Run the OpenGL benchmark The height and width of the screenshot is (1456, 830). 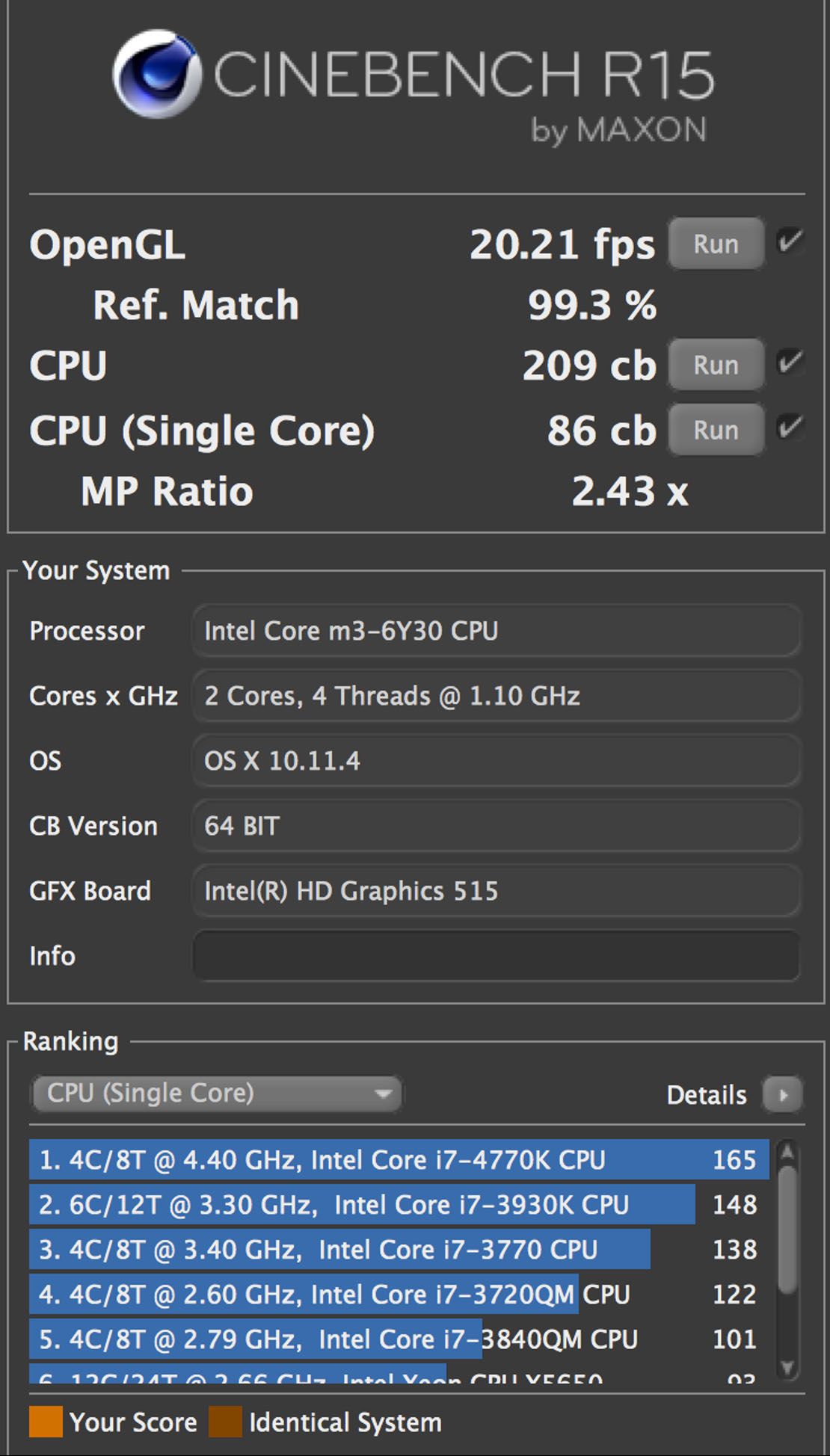point(716,244)
